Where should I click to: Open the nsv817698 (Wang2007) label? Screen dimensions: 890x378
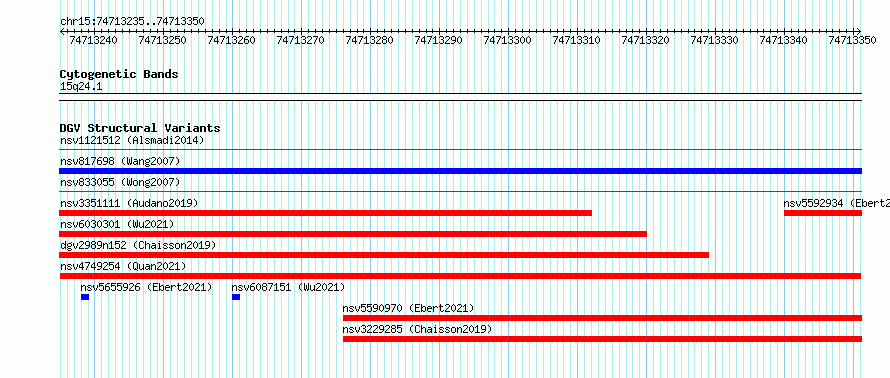click(x=120, y=161)
